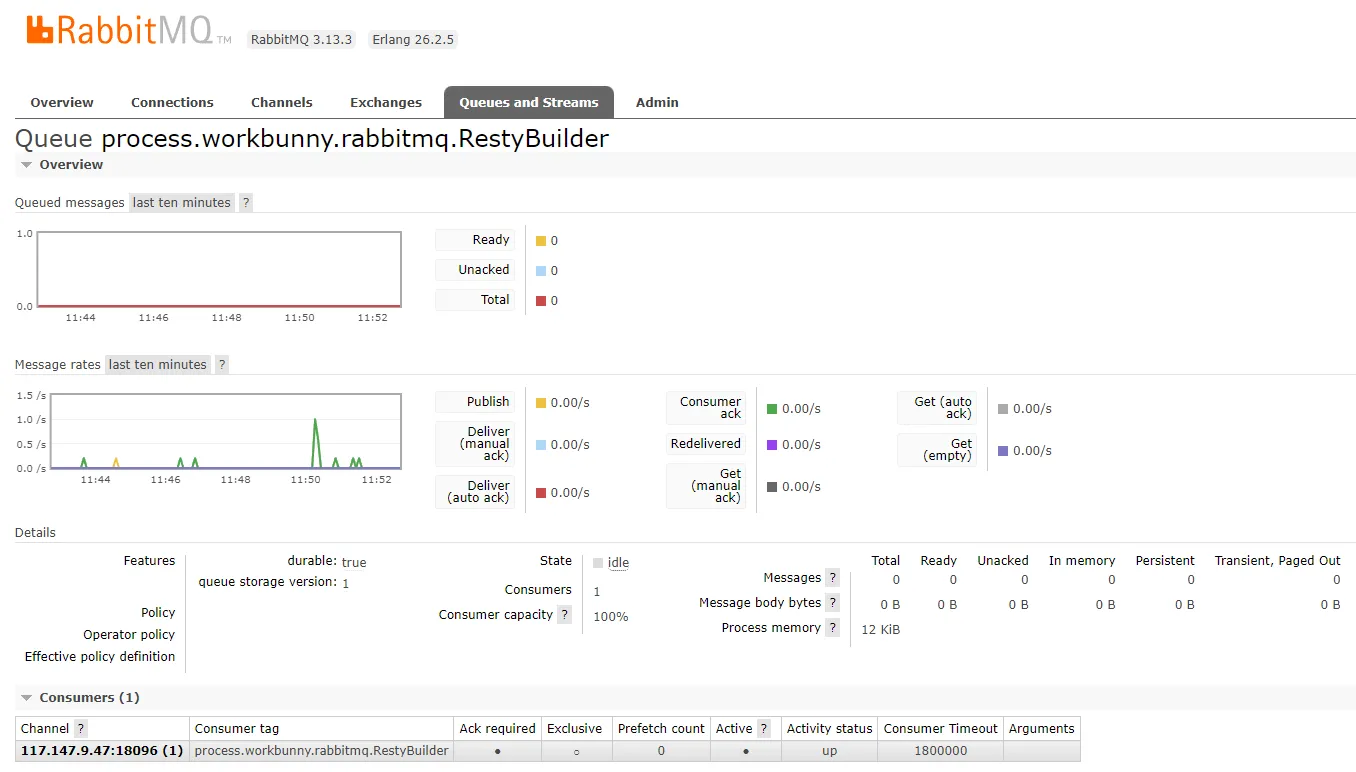Click the Prefetch count column header
Image resolution: width=1356 pixels, height=772 pixels.
(661, 729)
